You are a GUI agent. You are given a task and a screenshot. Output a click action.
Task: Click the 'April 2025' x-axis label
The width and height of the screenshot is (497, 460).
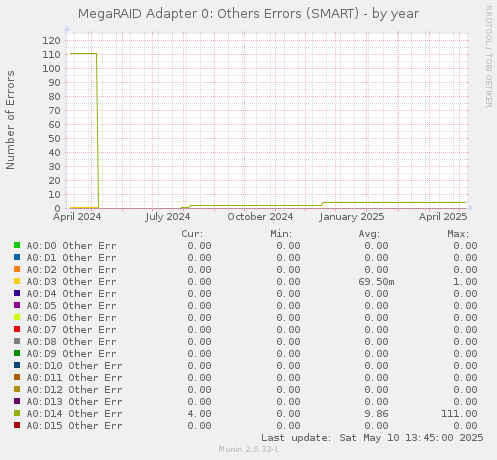[x=443, y=217]
